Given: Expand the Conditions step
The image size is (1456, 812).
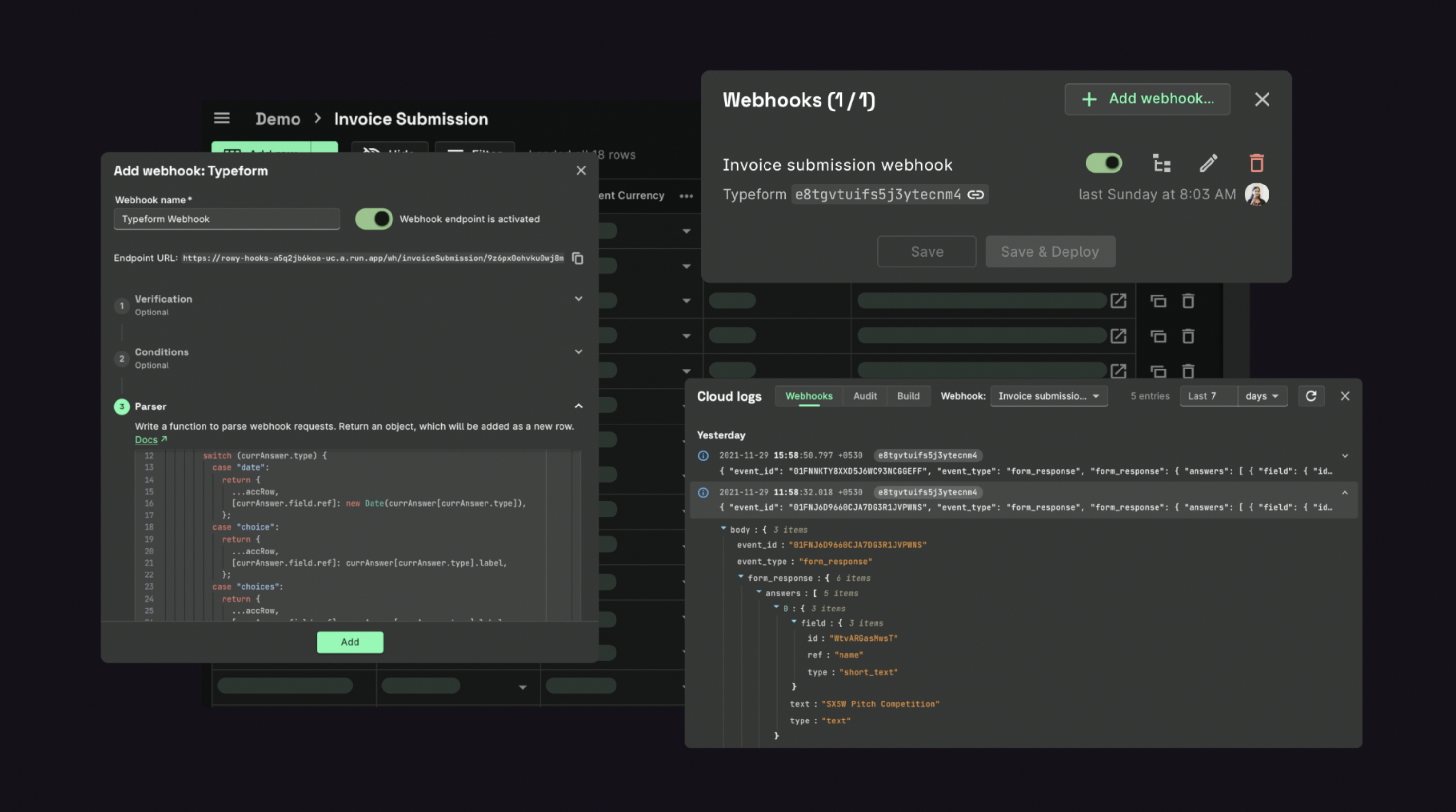Looking at the screenshot, I should [x=578, y=352].
